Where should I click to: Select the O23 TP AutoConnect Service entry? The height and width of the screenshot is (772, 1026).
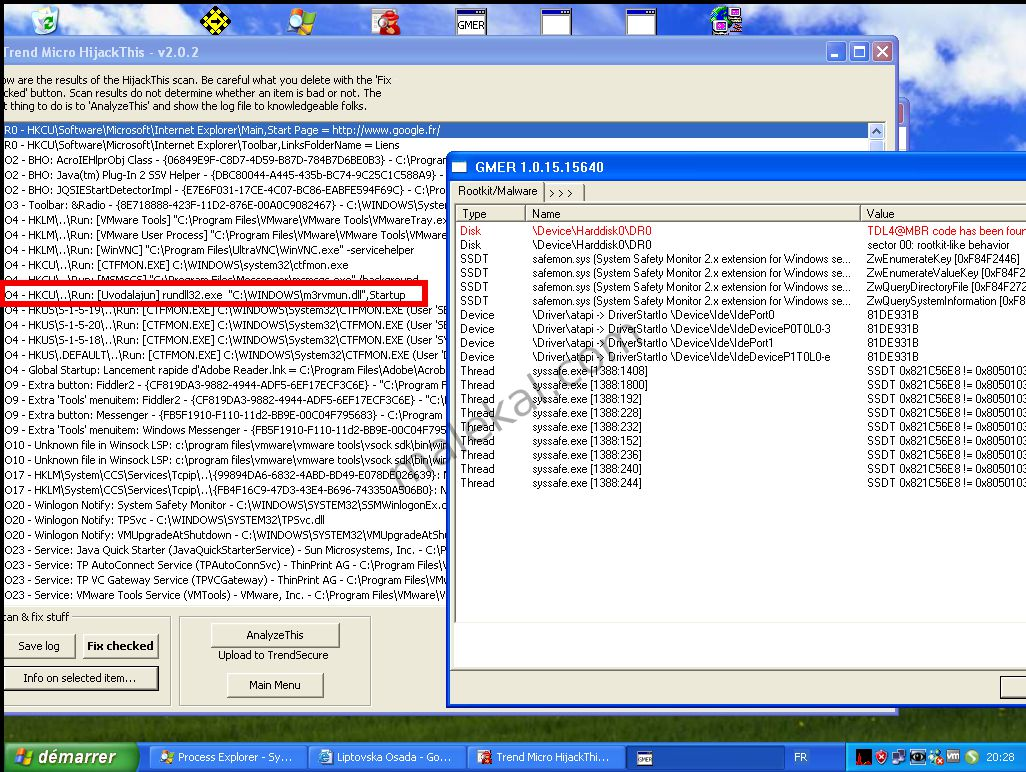225,566
